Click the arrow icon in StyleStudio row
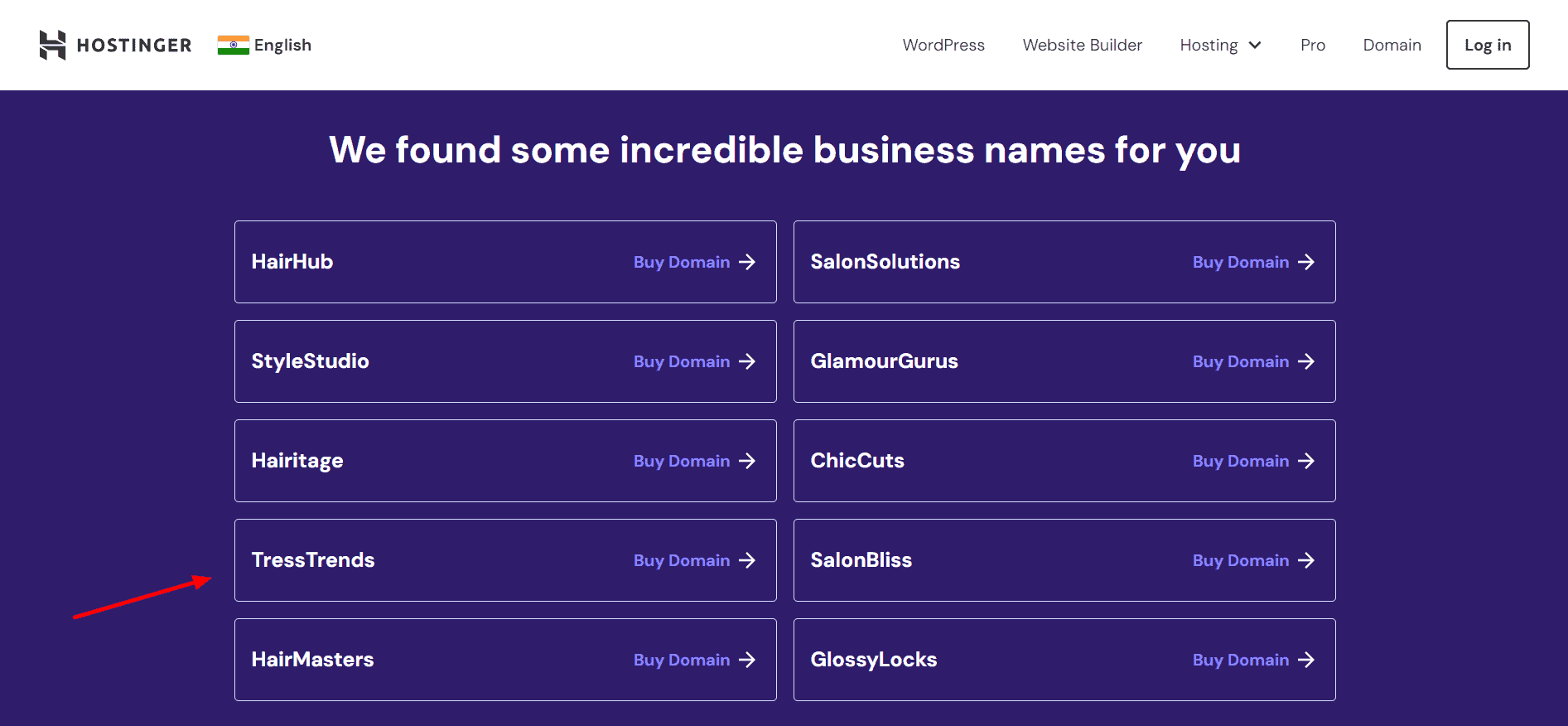This screenshot has width=1568, height=726. click(747, 361)
